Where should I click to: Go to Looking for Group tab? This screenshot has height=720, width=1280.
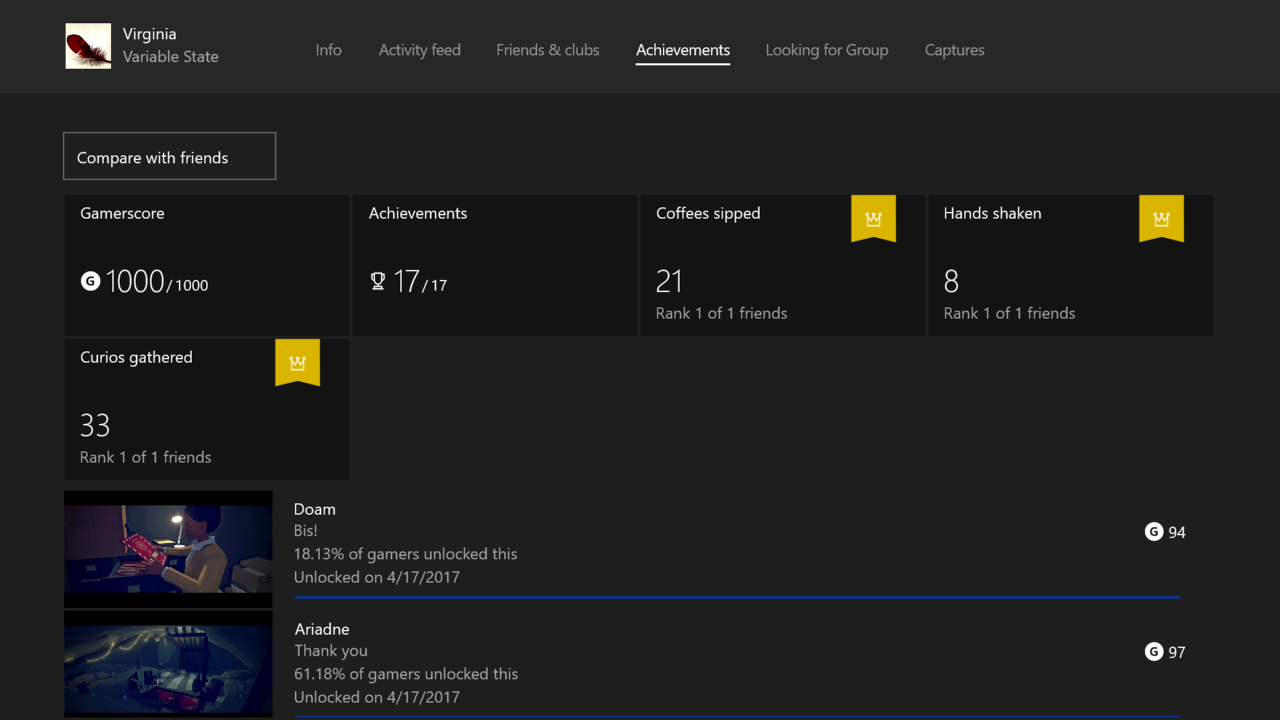pos(827,50)
